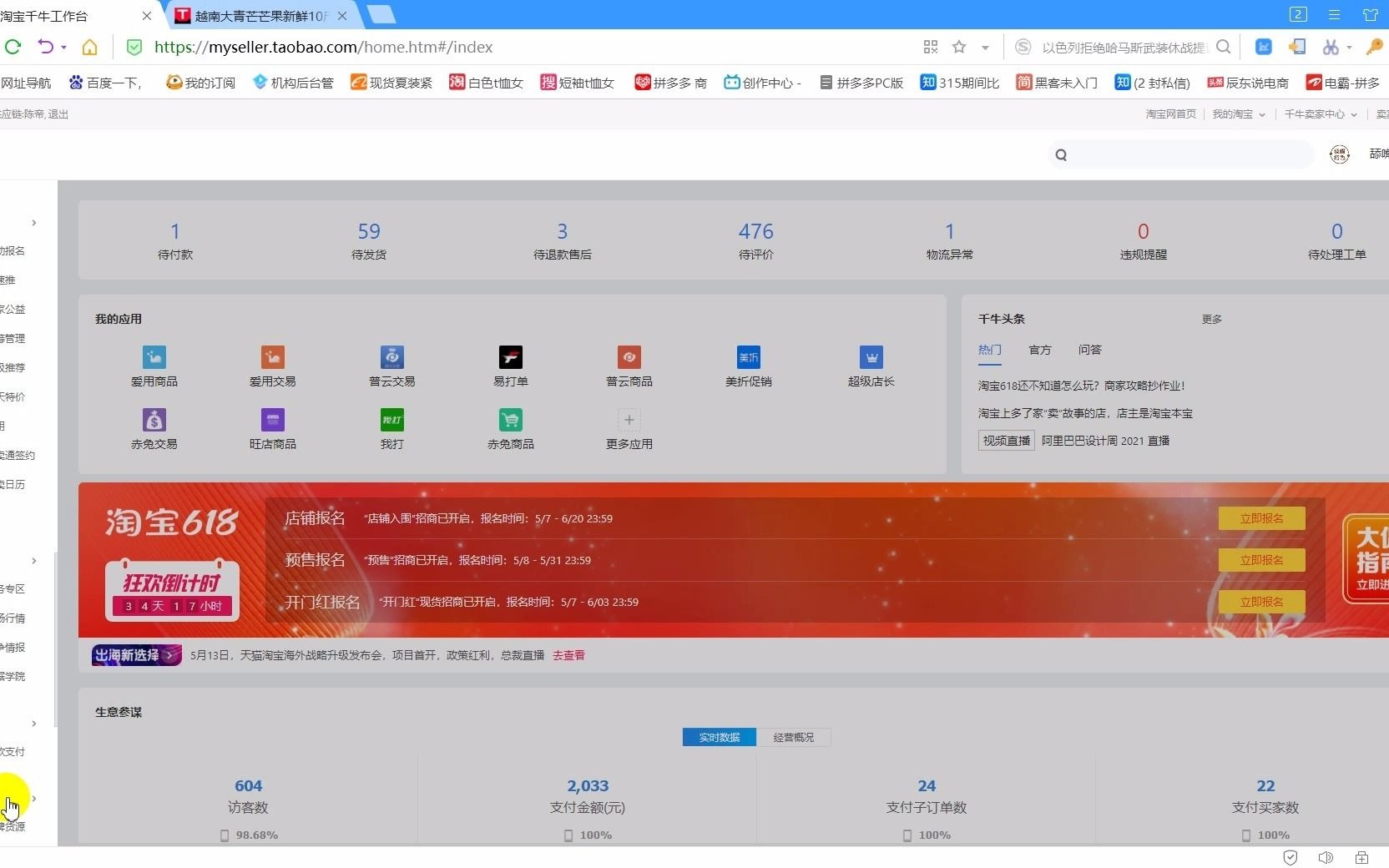
Task: Expand the scissors tool dropdown arrow
Action: [1349, 48]
